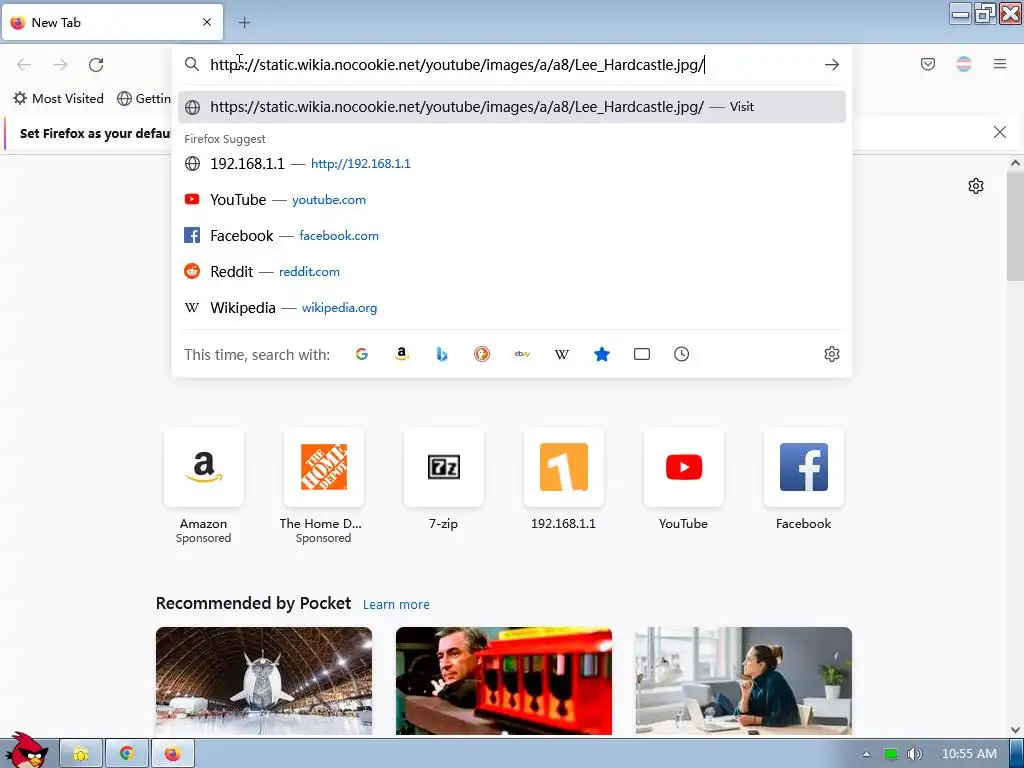
Task: Open Chrome from the taskbar
Action: click(127, 754)
